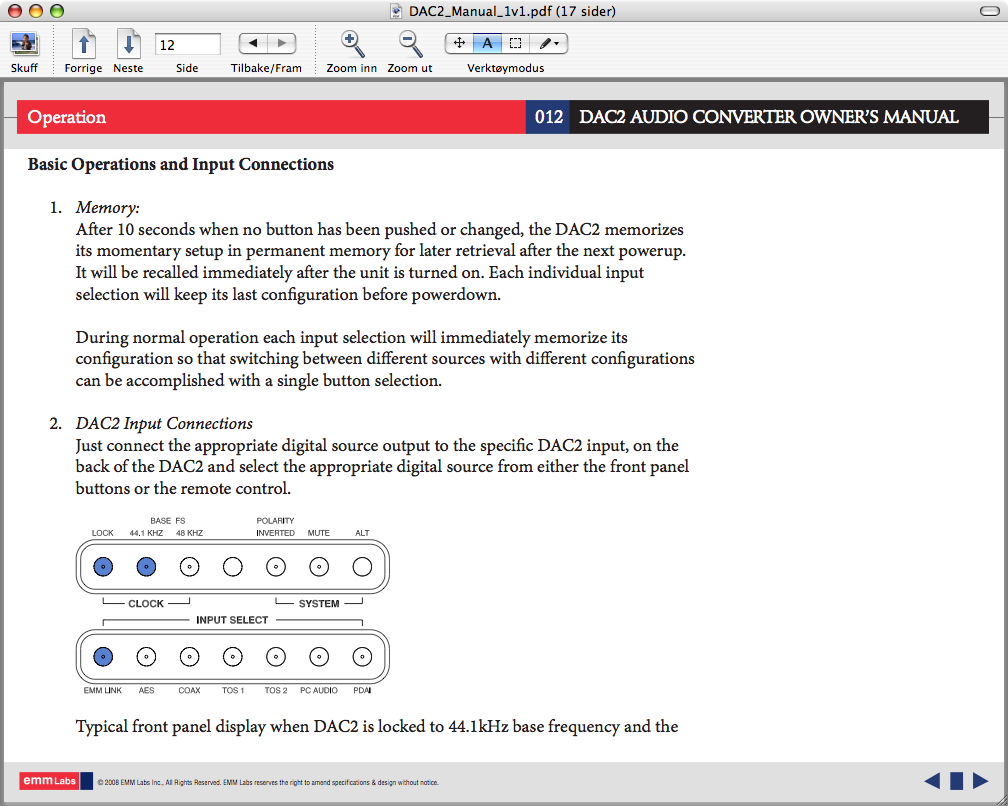Click the COAX input indicator circle
The height and width of the screenshot is (806, 1008).
coord(189,657)
